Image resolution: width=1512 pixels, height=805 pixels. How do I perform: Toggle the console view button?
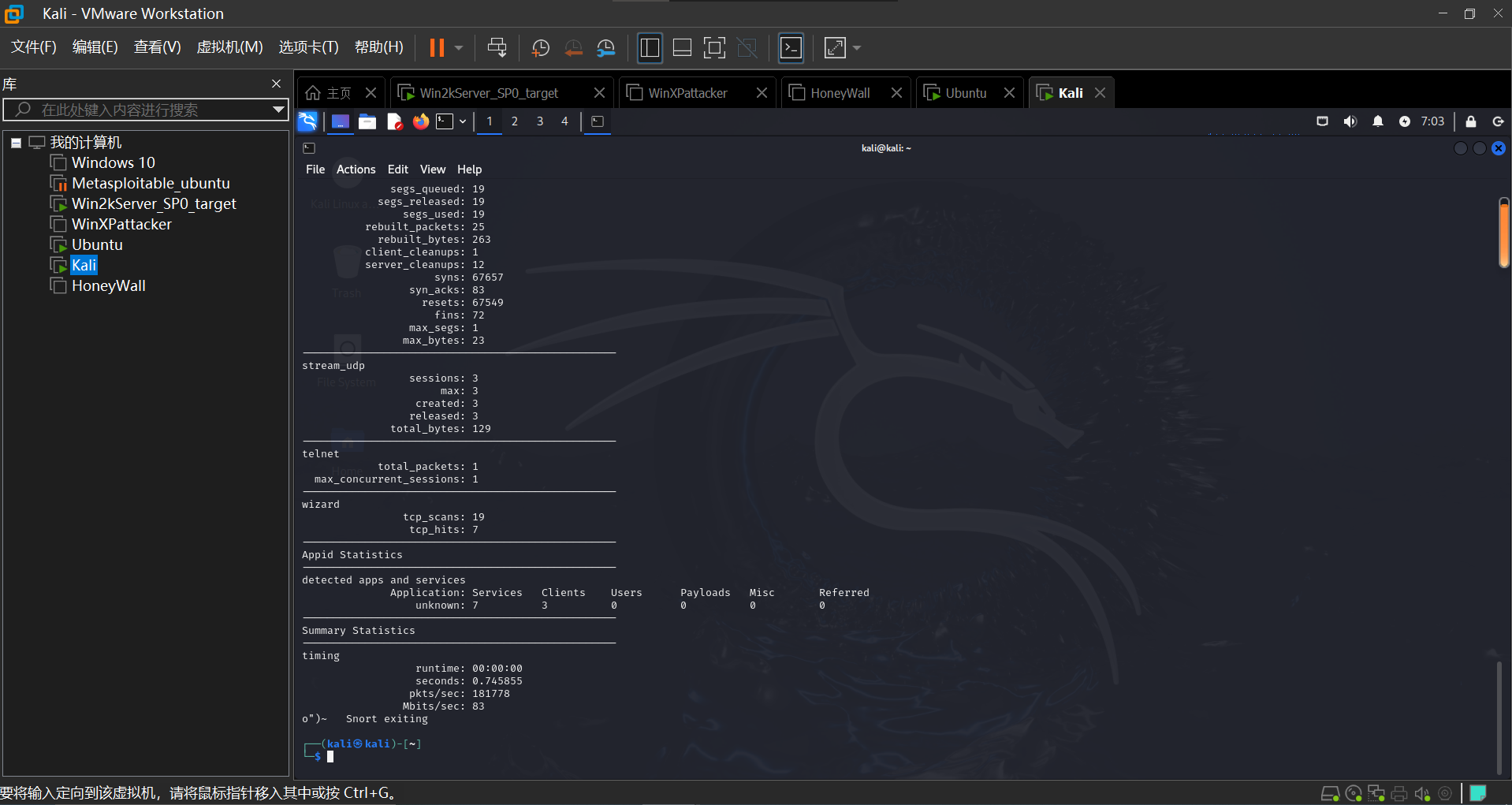791,48
